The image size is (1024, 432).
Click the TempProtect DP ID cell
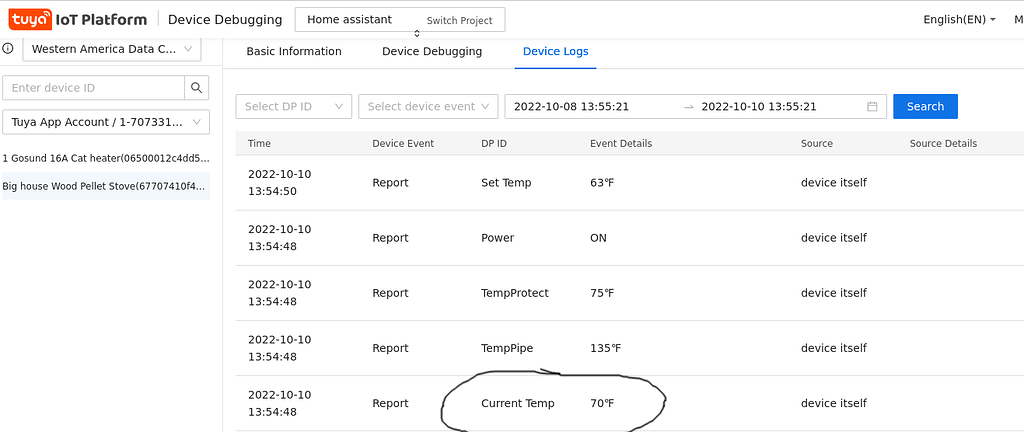515,293
